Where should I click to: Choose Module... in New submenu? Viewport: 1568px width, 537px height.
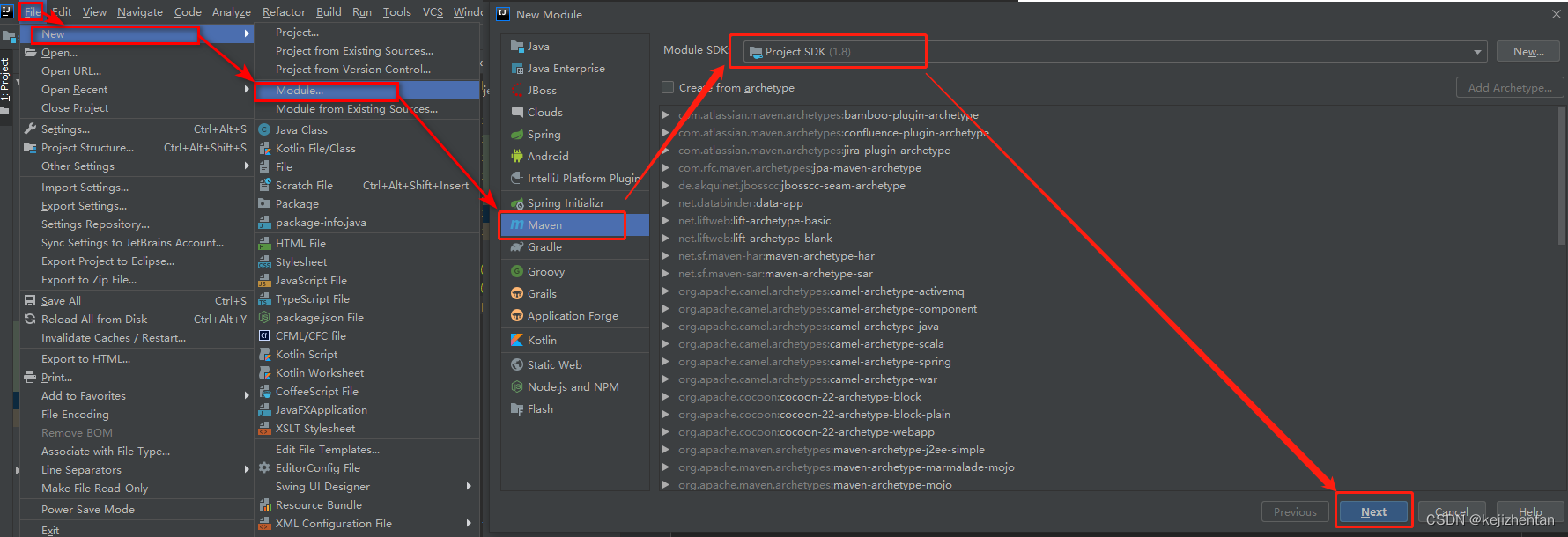pyautogui.click(x=367, y=91)
